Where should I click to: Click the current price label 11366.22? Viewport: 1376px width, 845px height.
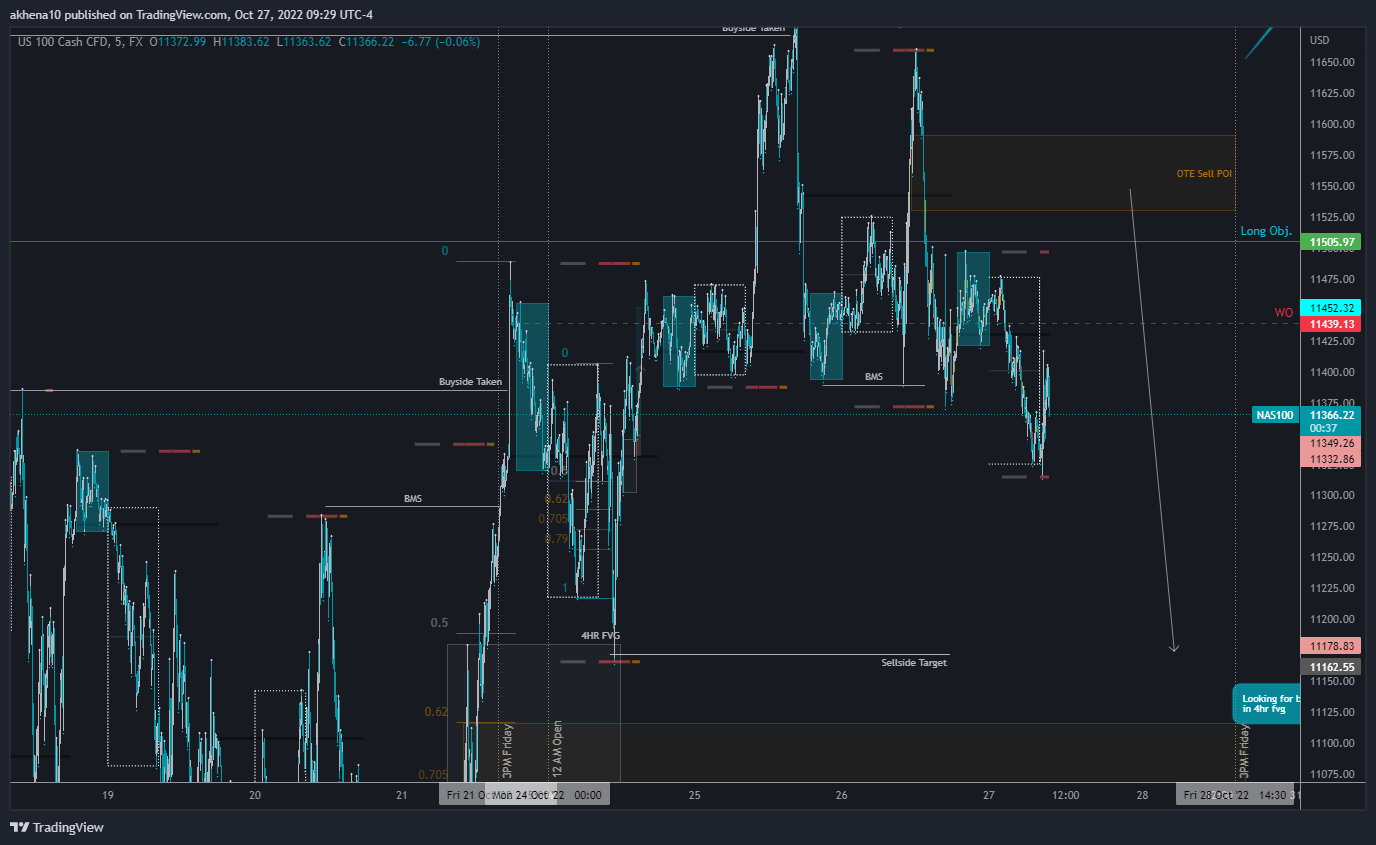coord(1331,414)
